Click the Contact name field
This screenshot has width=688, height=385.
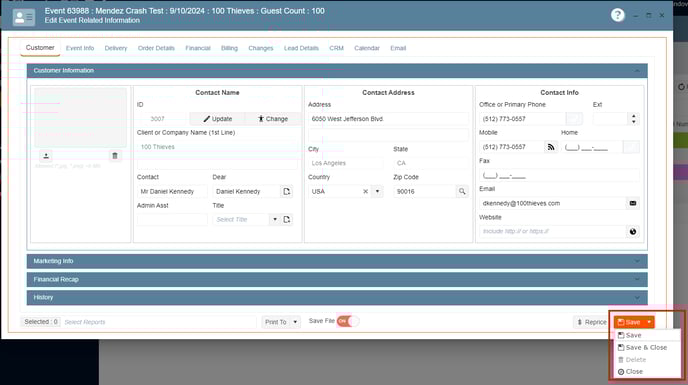click(x=172, y=191)
